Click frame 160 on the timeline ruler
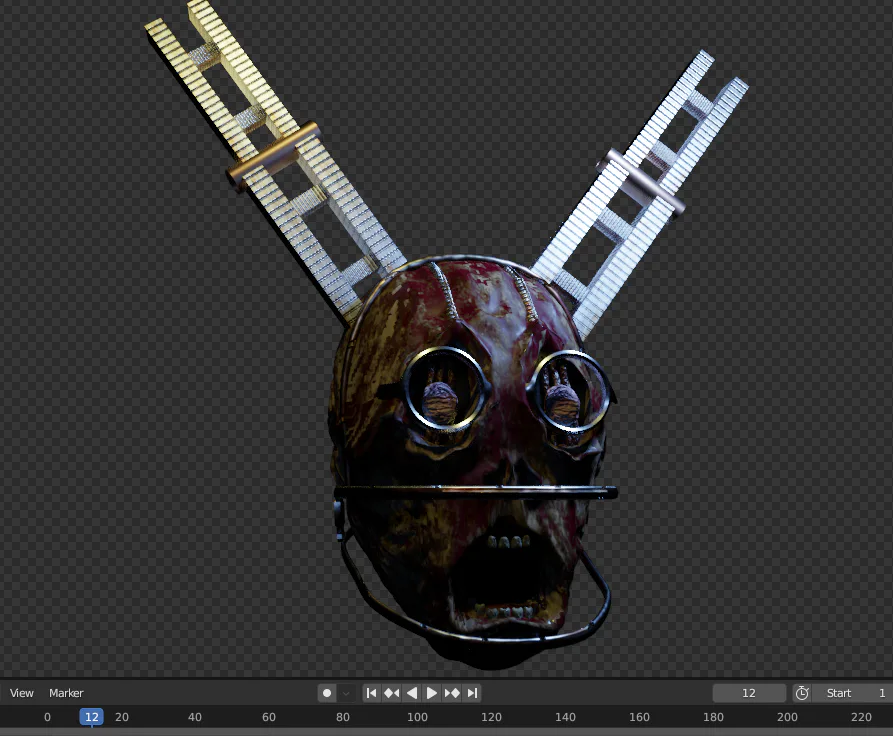Screen dimensions: 893x736 pos(640,717)
